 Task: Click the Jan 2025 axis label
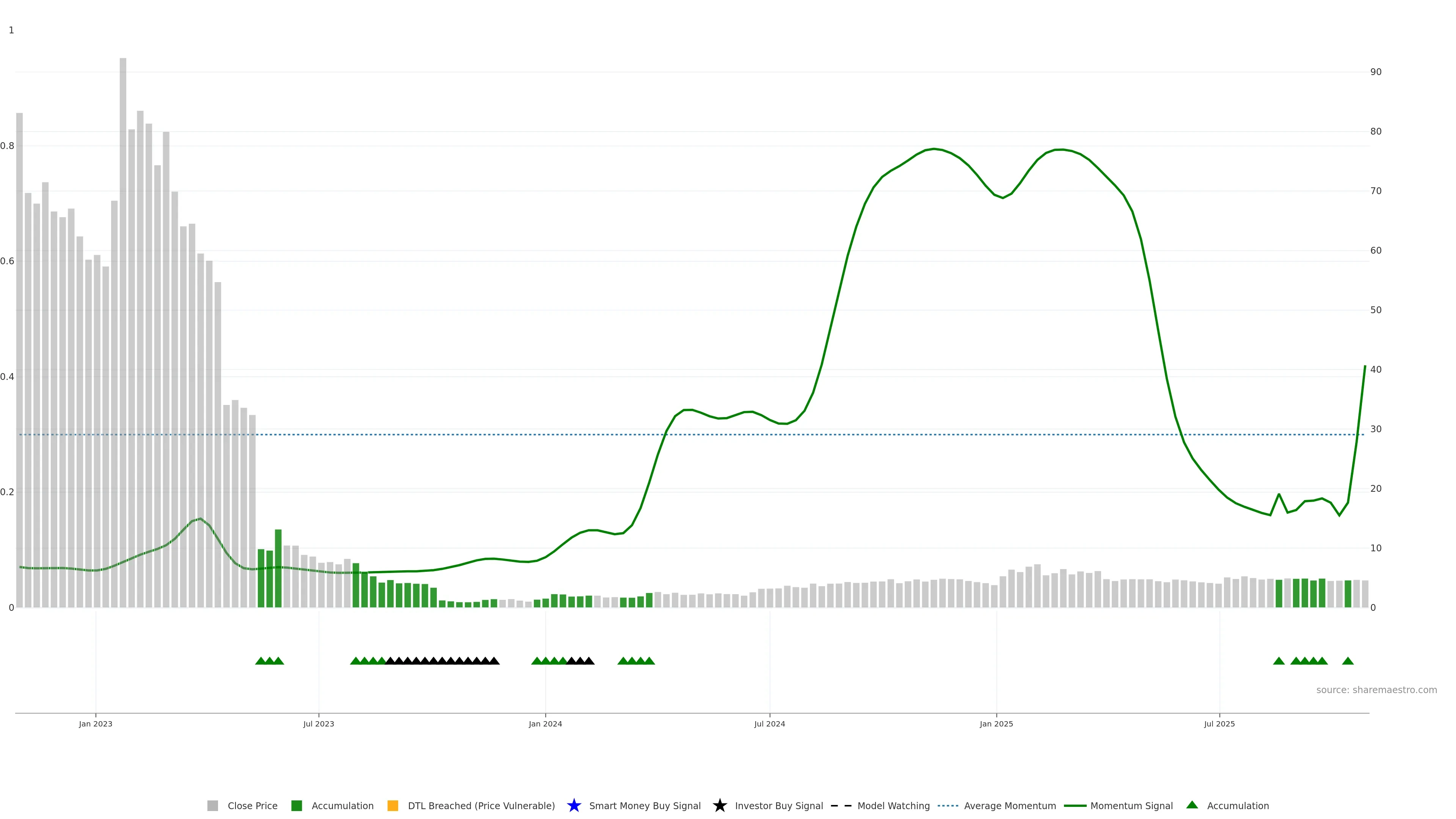996,723
